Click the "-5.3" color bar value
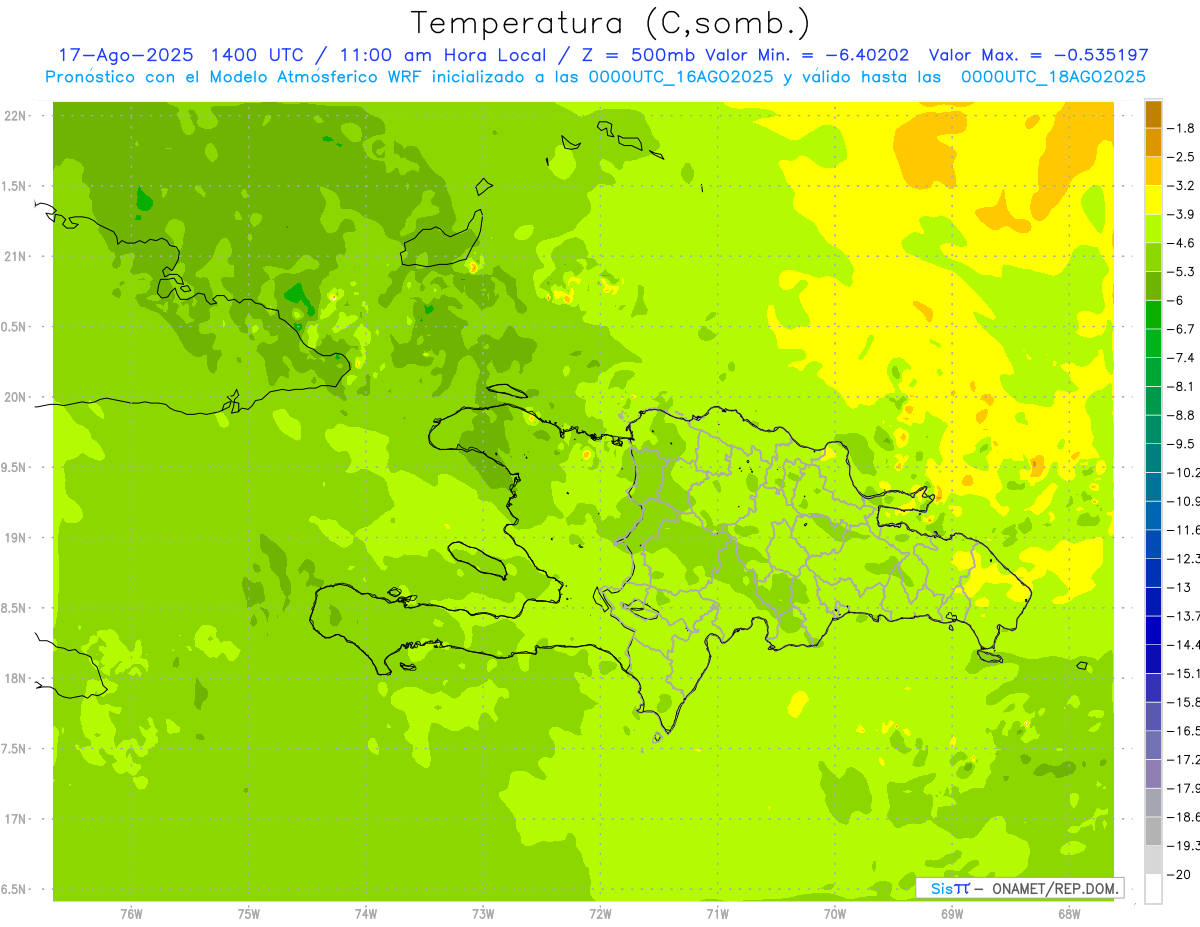 1181,271
